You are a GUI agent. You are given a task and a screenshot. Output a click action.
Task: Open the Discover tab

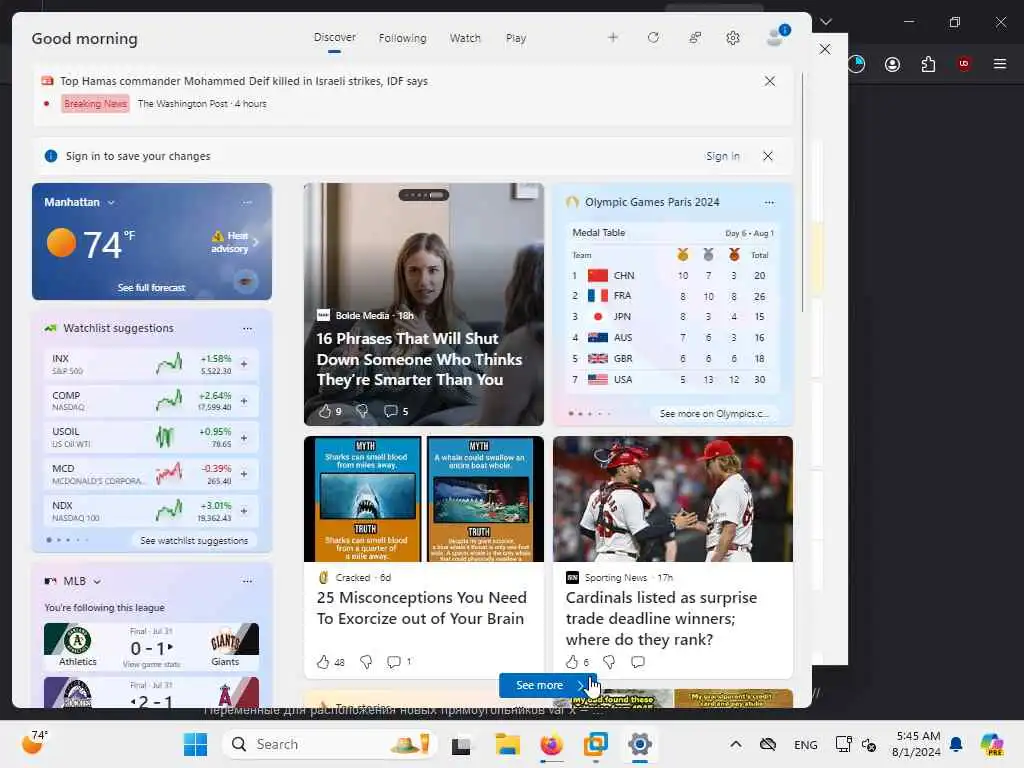tap(334, 38)
